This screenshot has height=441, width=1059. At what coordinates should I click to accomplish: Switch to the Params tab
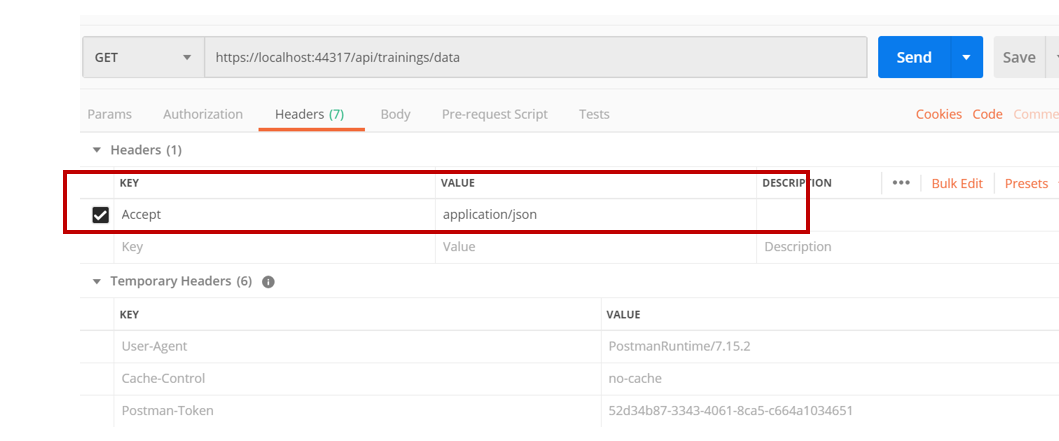tap(109, 114)
